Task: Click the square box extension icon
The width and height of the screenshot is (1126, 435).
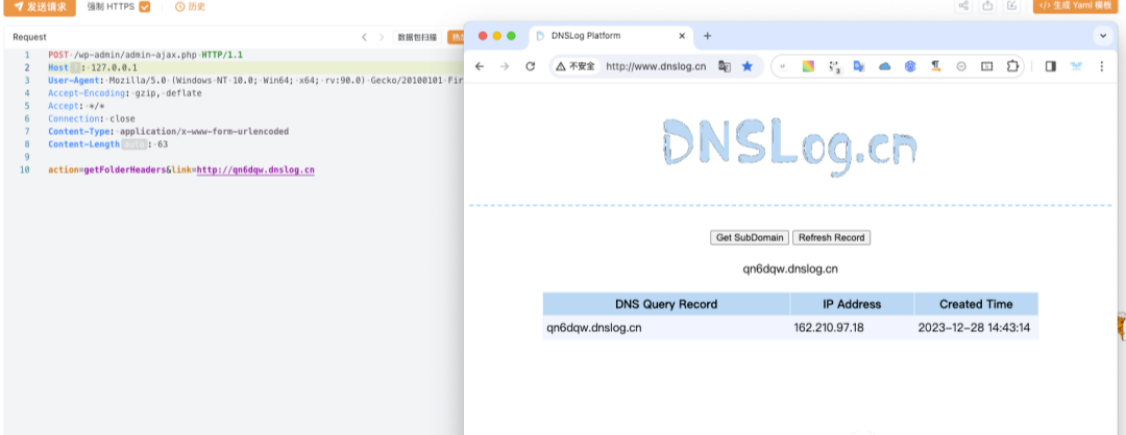Action: [987, 66]
